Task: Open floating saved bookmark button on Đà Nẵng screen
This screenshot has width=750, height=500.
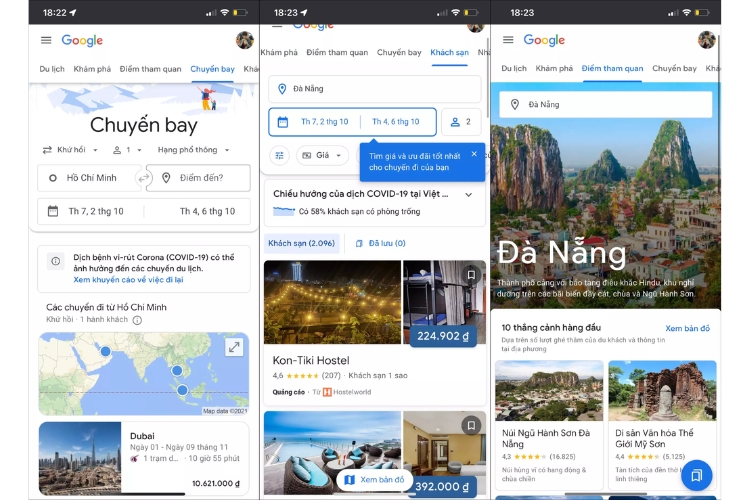Action: click(x=696, y=475)
